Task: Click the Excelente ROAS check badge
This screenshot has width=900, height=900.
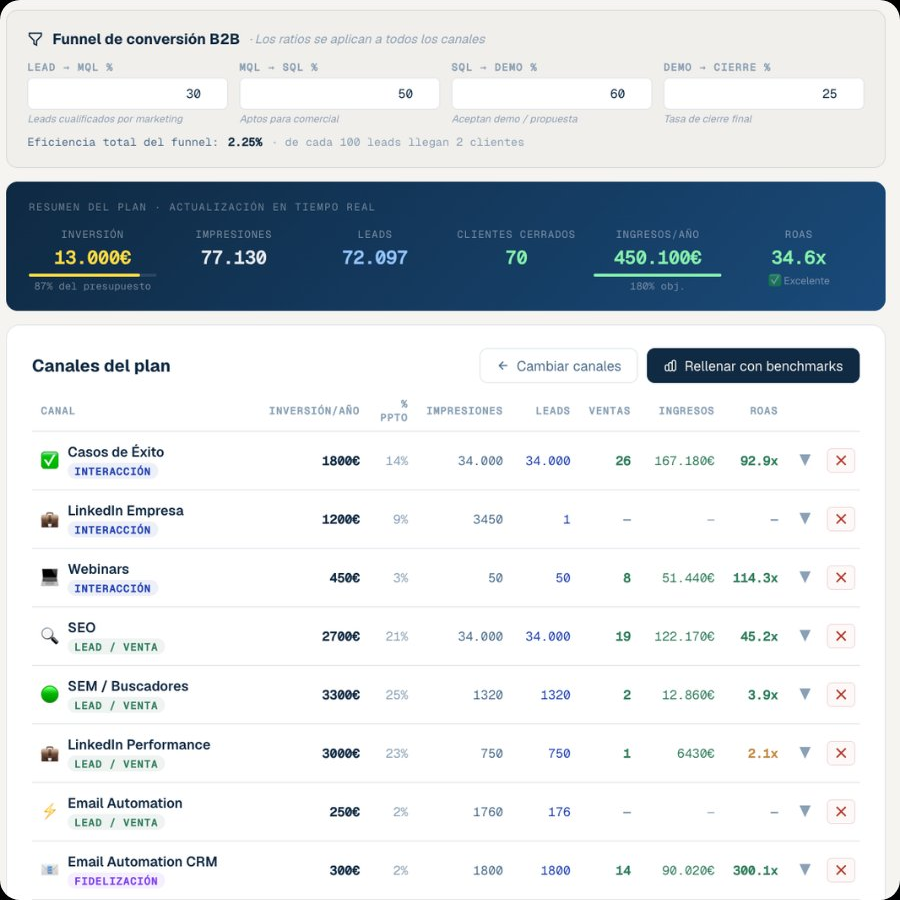Action: pyautogui.click(x=798, y=281)
